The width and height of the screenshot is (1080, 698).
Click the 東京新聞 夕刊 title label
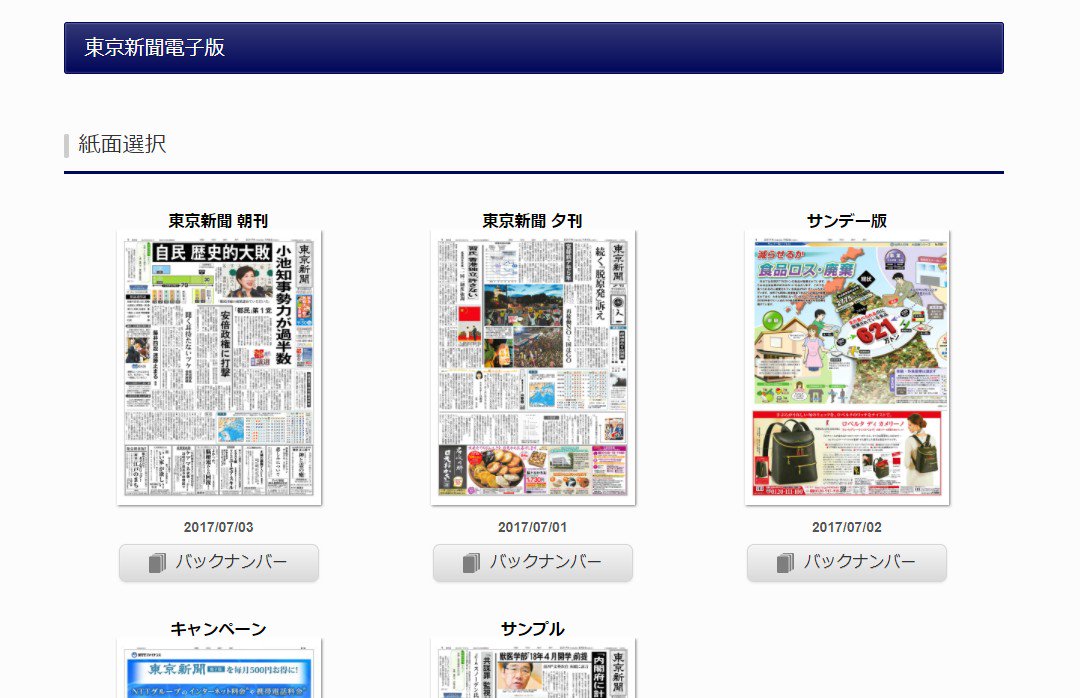tap(532, 220)
